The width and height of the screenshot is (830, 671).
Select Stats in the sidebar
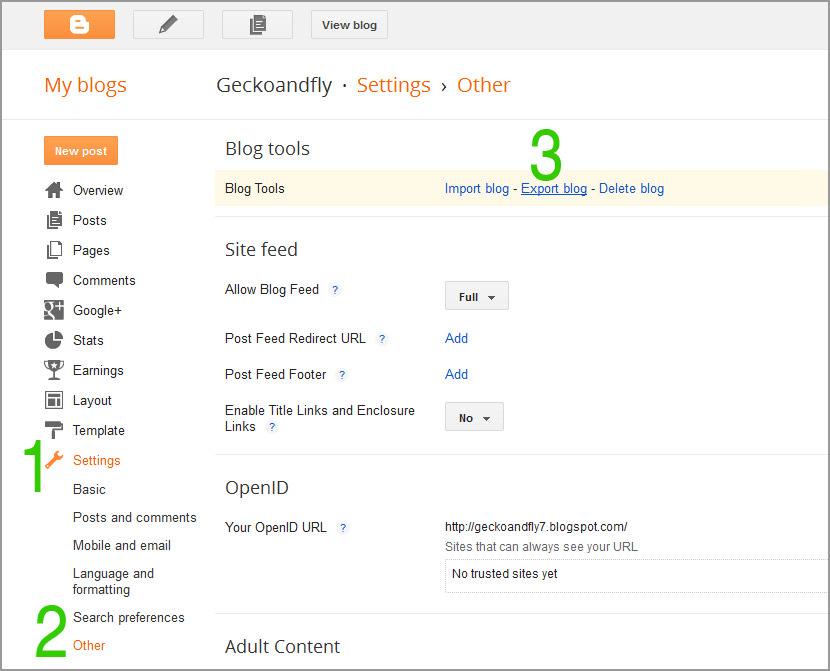pyautogui.click(x=88, y=340)
